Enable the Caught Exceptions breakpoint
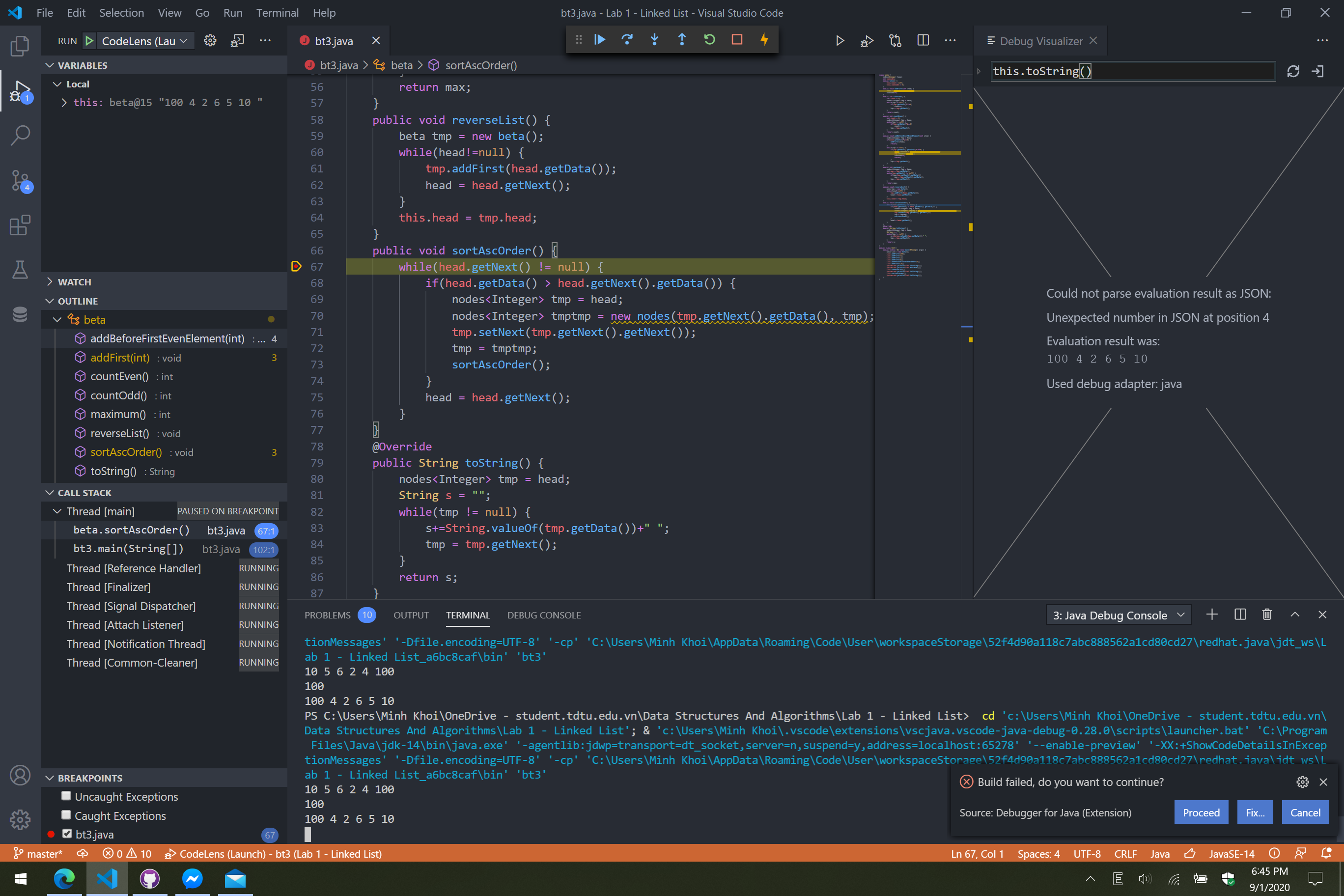The image size is (1344, 896). point(66,815)
